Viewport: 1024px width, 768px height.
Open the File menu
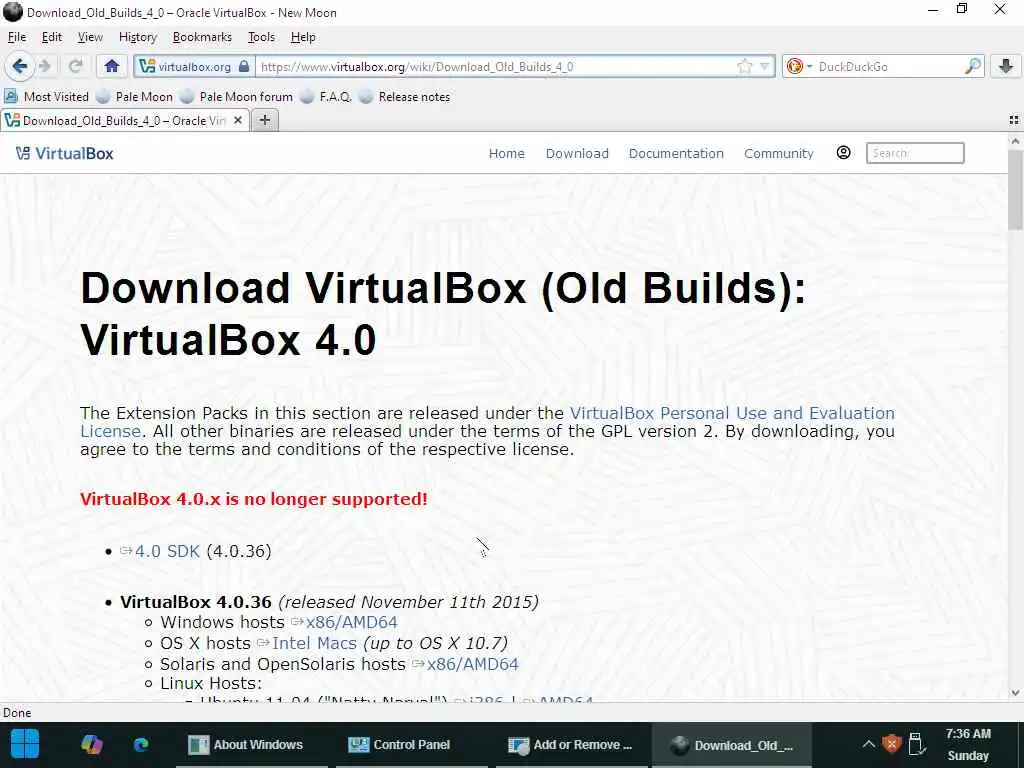(x=16, y=37)
